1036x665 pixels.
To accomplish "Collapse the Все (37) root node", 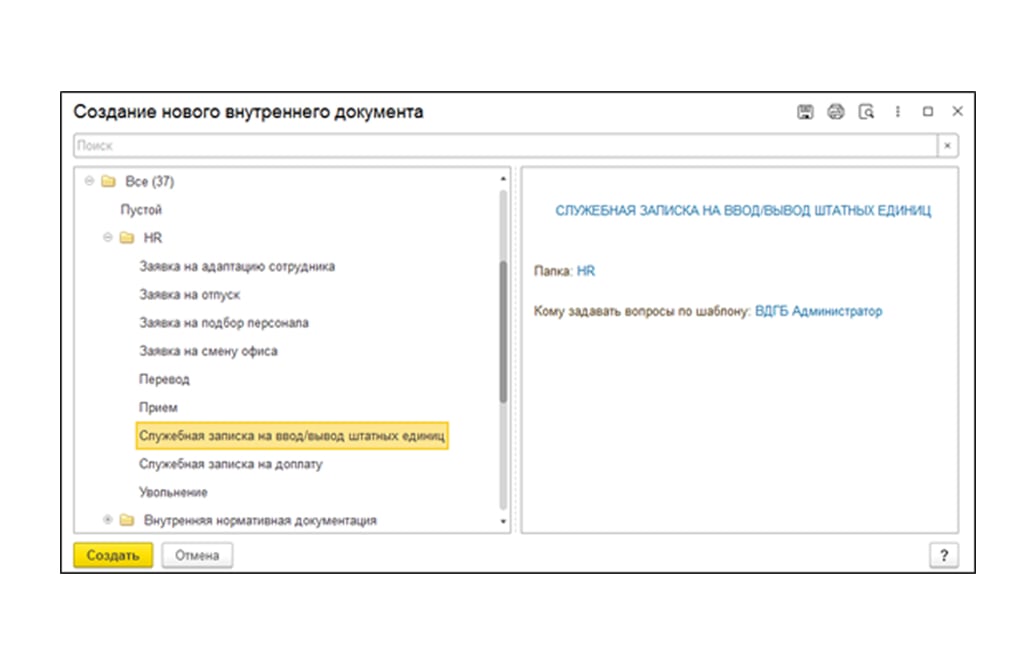I will [x=89, y=182].
